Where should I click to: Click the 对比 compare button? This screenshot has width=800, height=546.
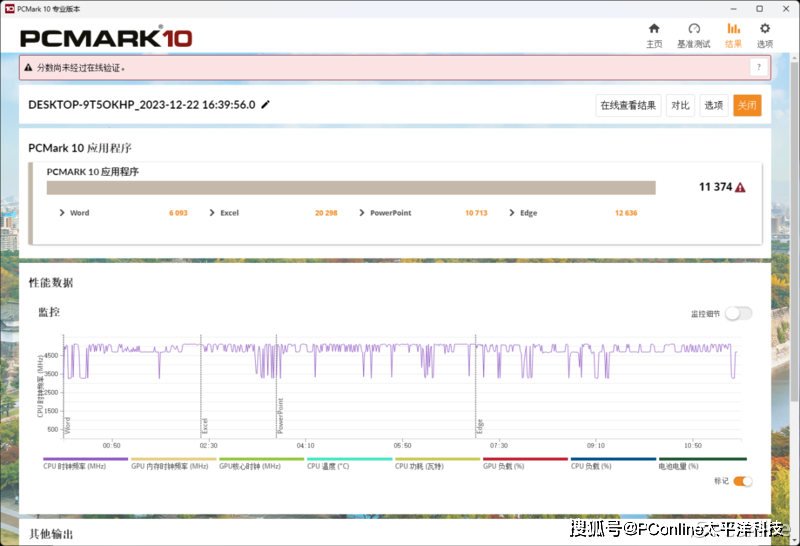(680, 106)
